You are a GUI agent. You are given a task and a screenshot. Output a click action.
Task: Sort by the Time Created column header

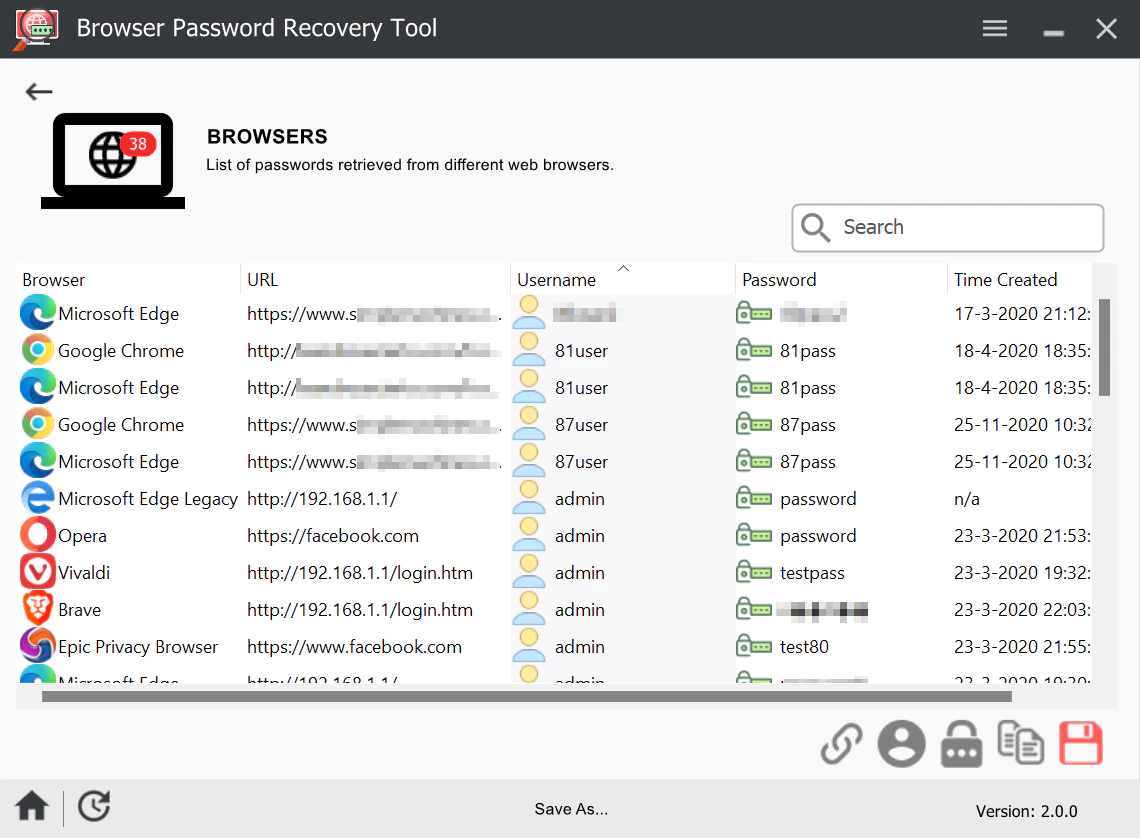click(1020, 280)
